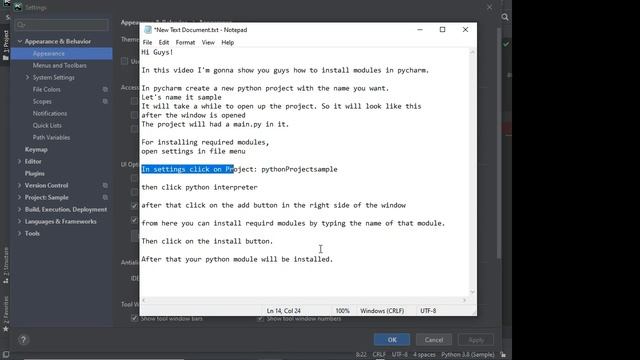Click Cancel in the Settings dialog
This screenshot has height=360, width=640.
(x=433, y=340)
